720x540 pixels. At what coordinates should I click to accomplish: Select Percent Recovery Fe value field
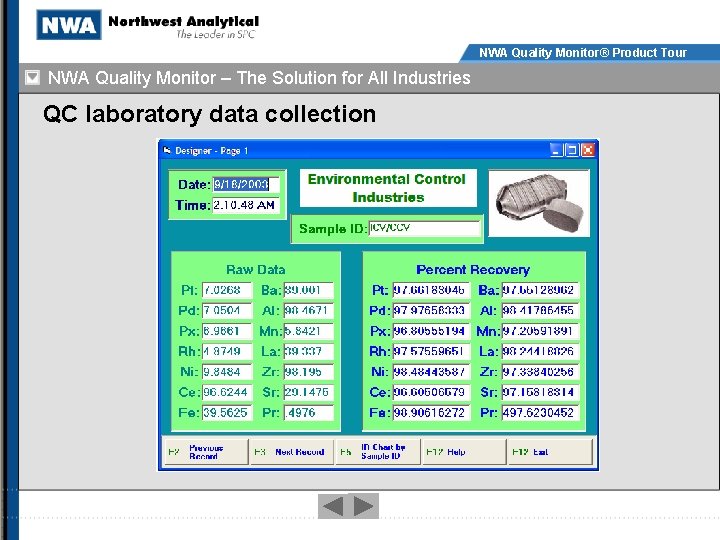[x=431, y=412]
